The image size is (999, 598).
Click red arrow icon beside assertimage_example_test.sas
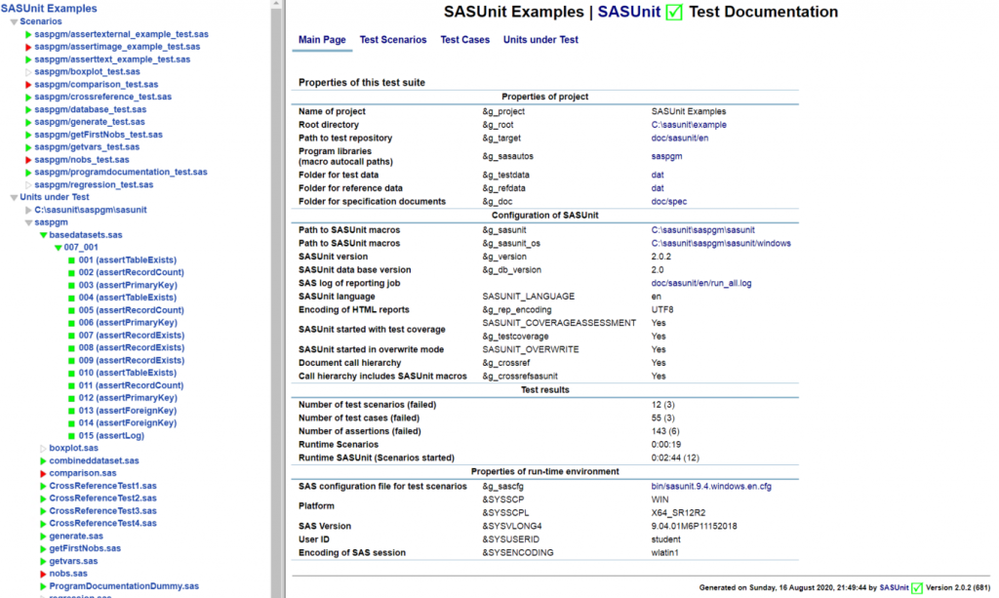[29, 47]
